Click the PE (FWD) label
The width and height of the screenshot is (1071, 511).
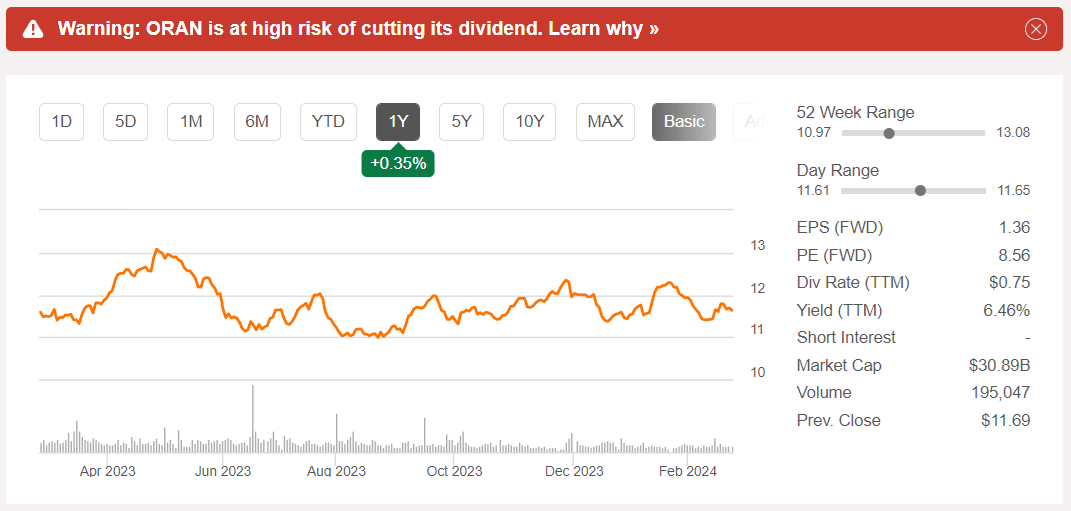tap(835, 256)
